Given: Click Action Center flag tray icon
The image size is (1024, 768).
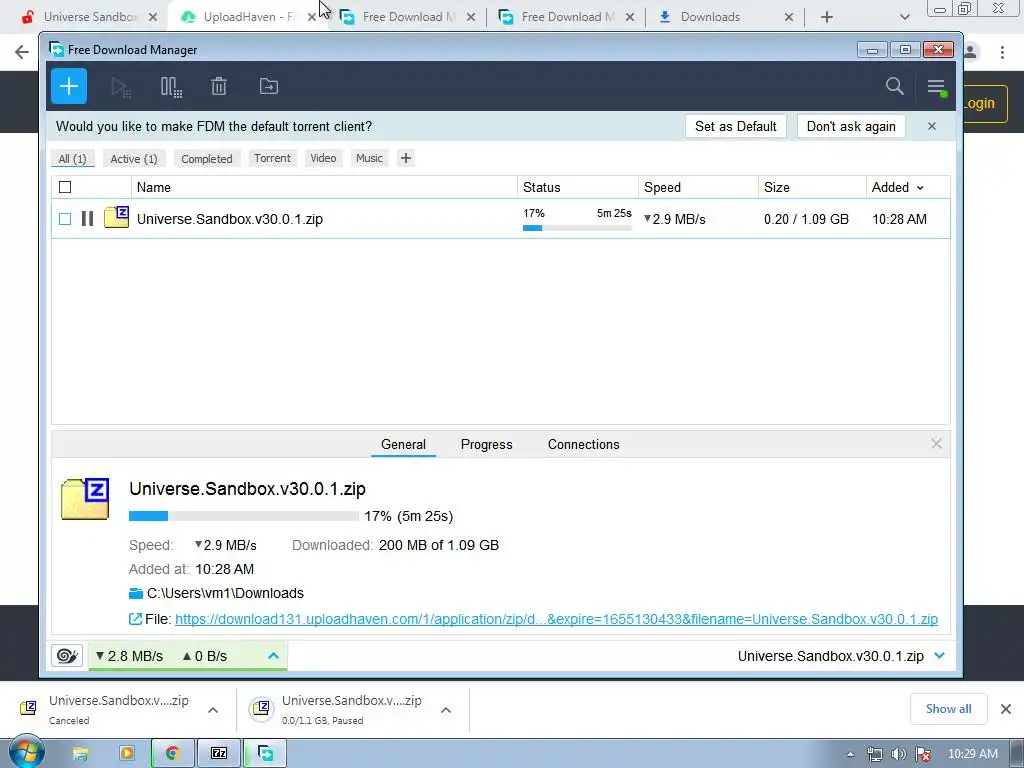Looking at the screenshot, I should [x=923, y=754].
